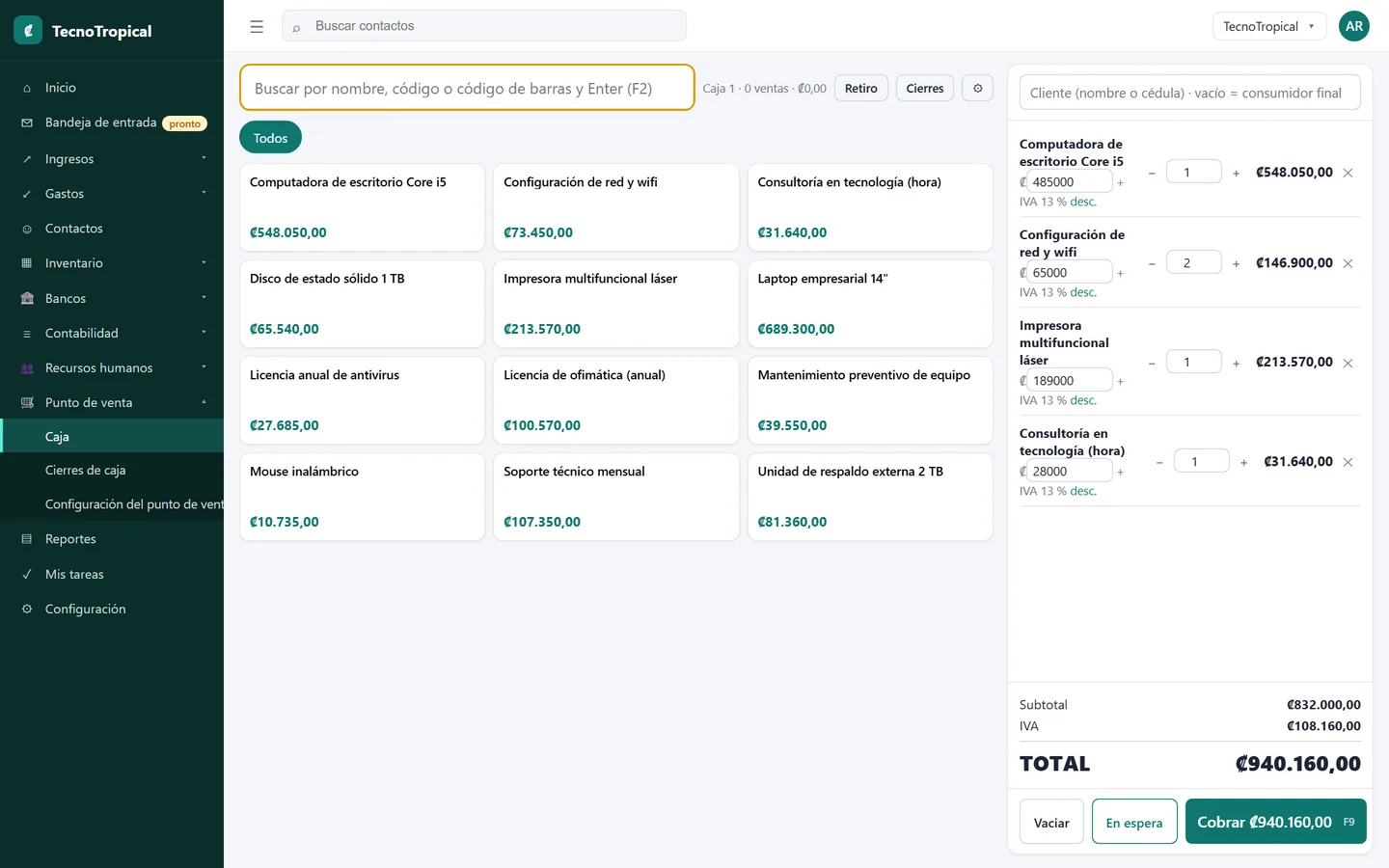
Task: Go to Contactos in the sidebar
Action: pos(112,229)
